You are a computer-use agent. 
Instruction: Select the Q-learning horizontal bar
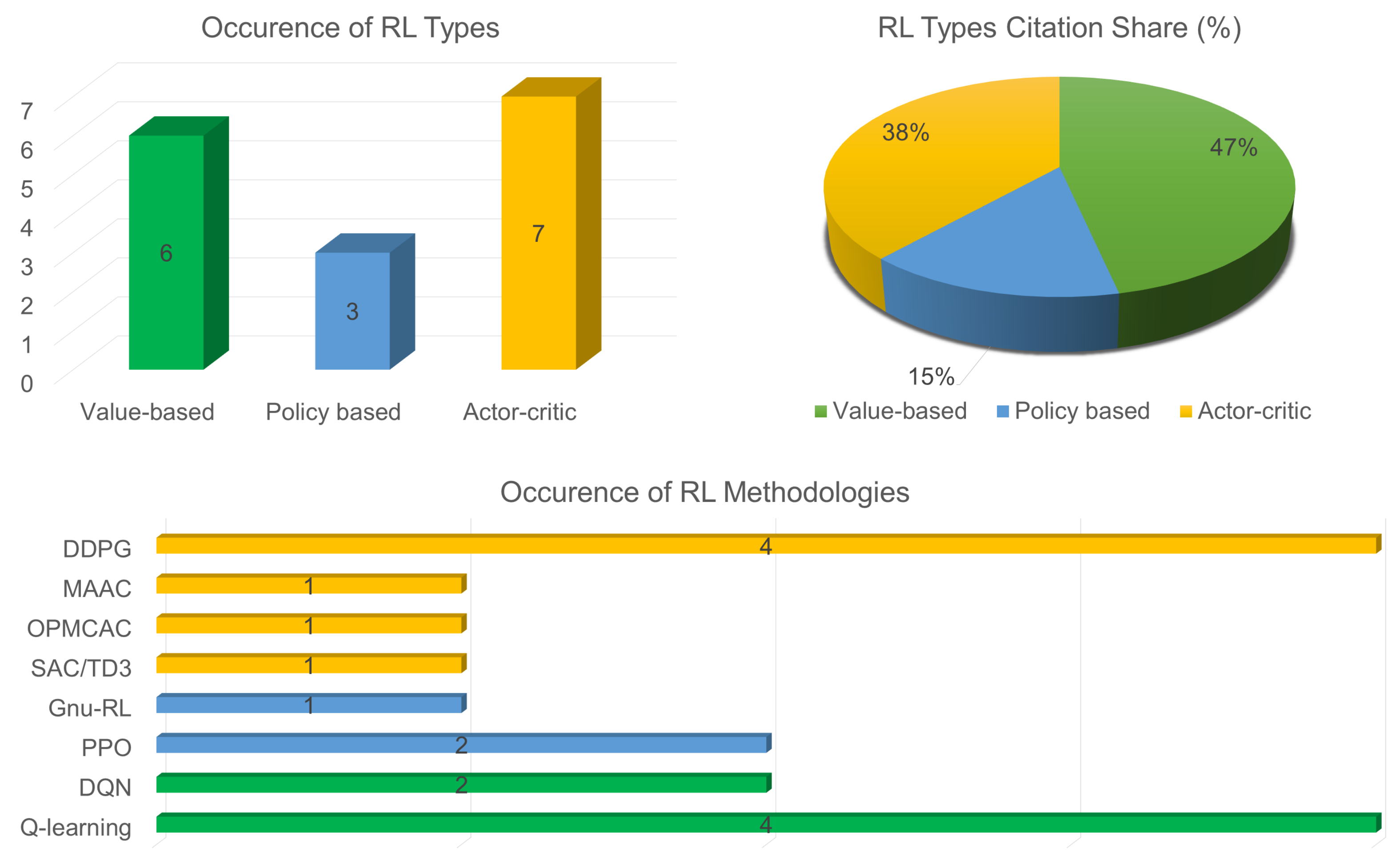568,824
